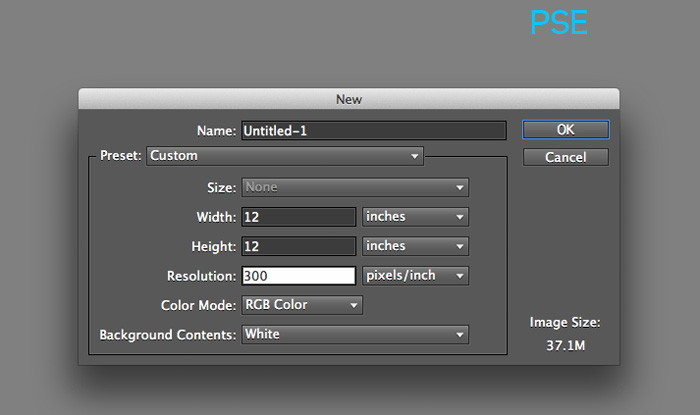700x415 pixels.
Task: Open the pixels/inch resolution units dropdown
Action: click(415, 276)
